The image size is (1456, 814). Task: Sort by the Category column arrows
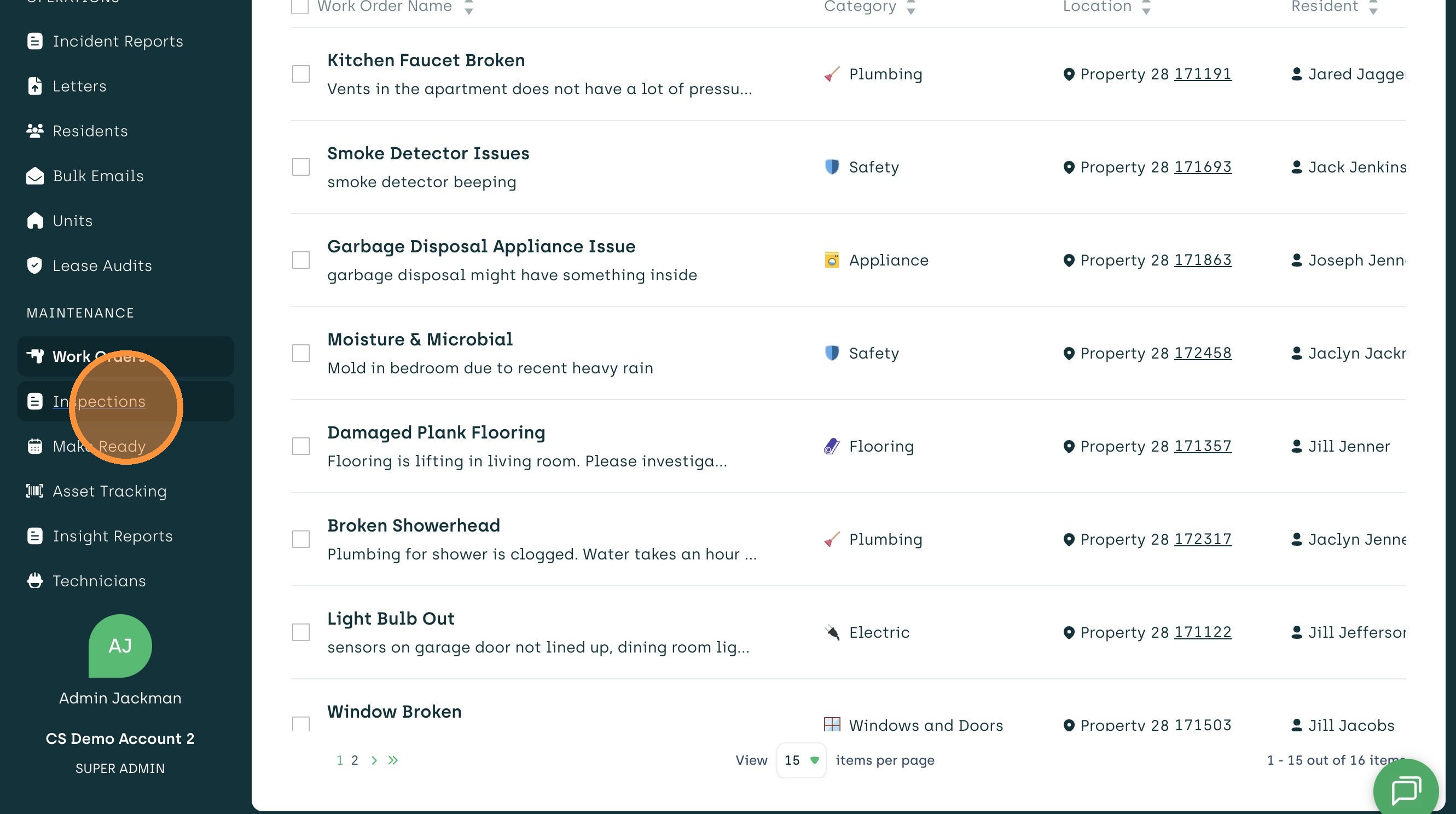click(910, 7)
